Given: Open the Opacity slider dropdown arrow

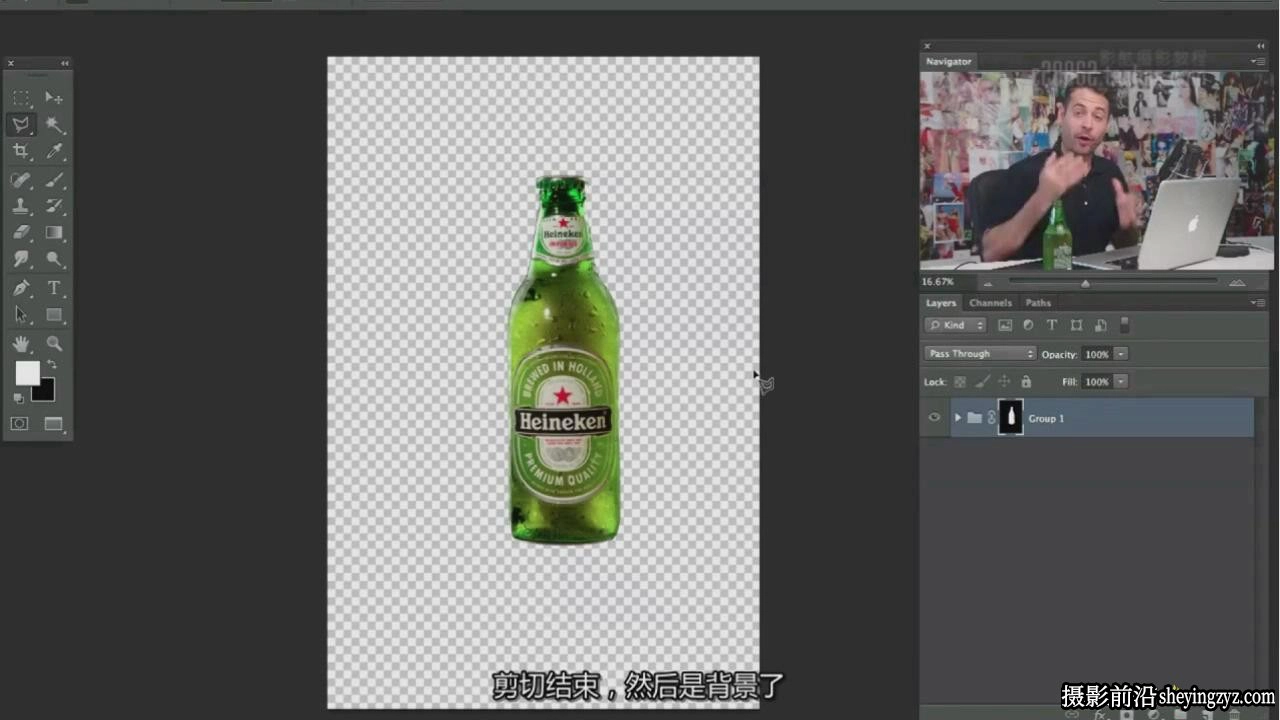Looking at the screenshot, I should (x=1121, y=354).
